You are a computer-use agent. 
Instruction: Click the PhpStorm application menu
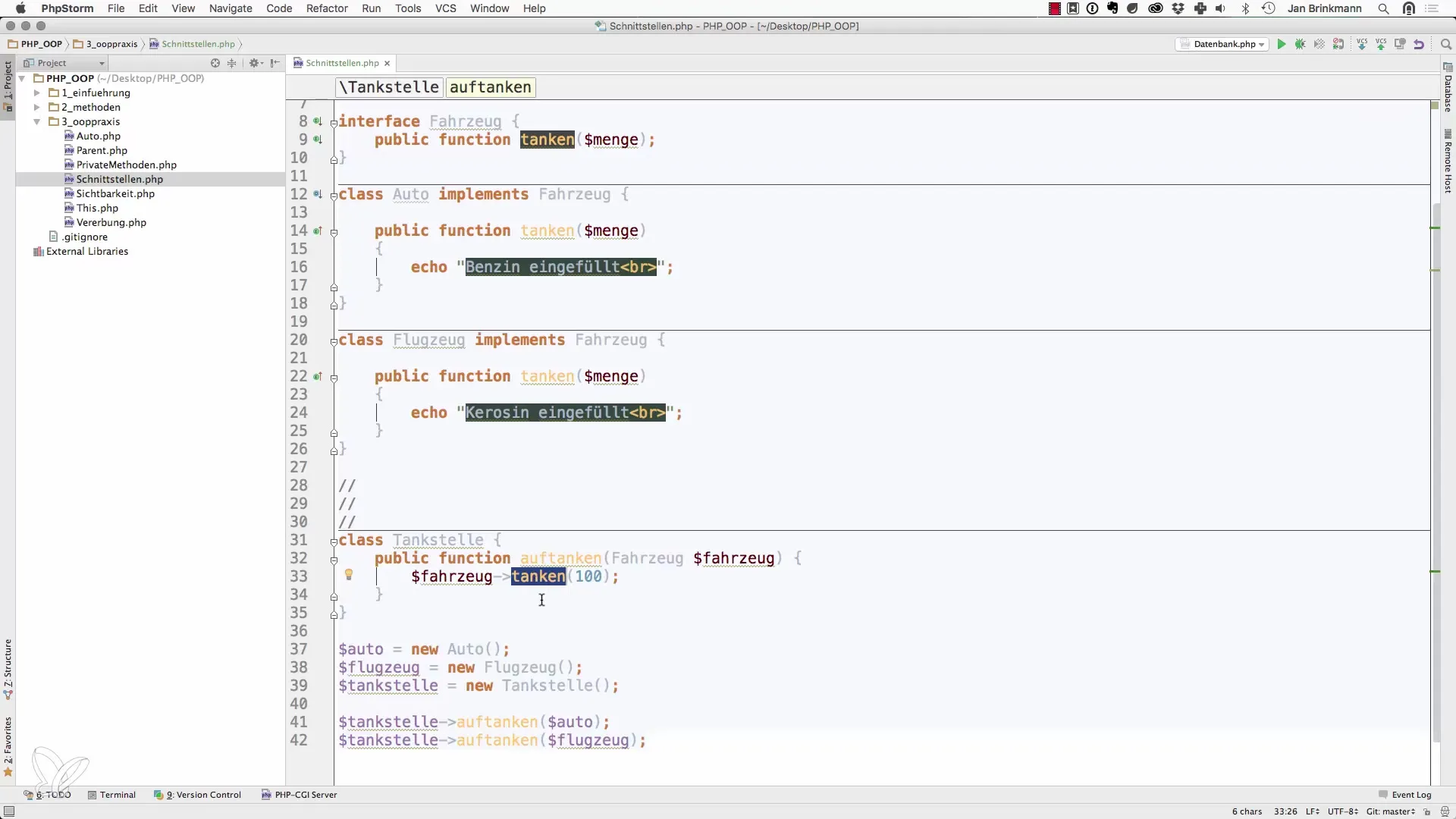[67, 8]
